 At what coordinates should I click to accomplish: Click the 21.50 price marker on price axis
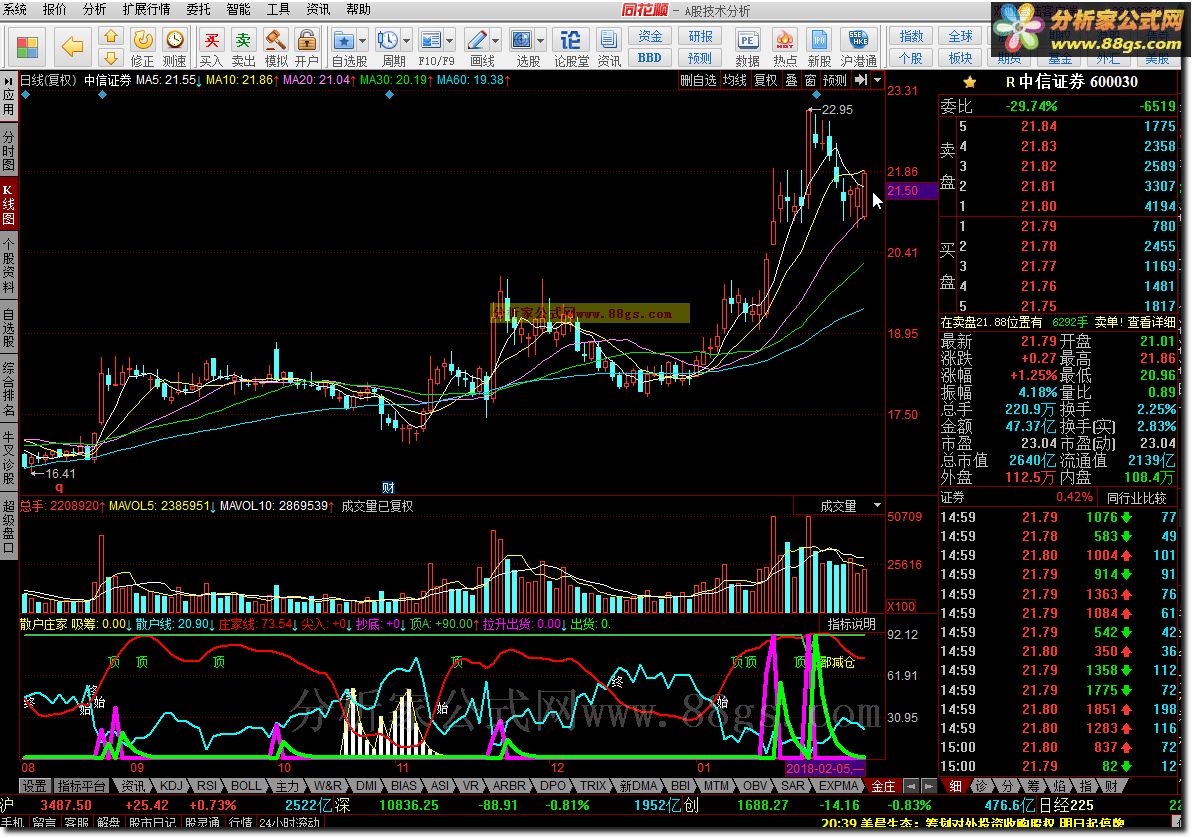pyautogui.click(x=911, y=191)
